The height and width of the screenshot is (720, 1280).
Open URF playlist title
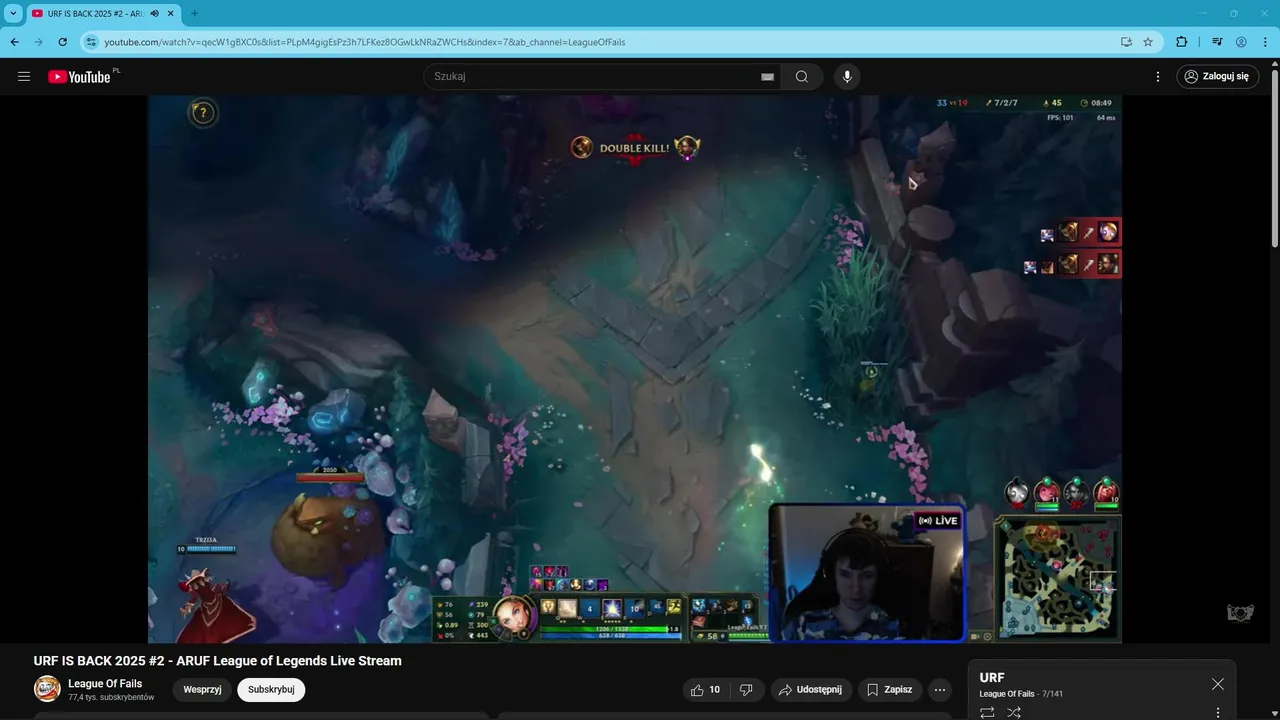(992, 678)
